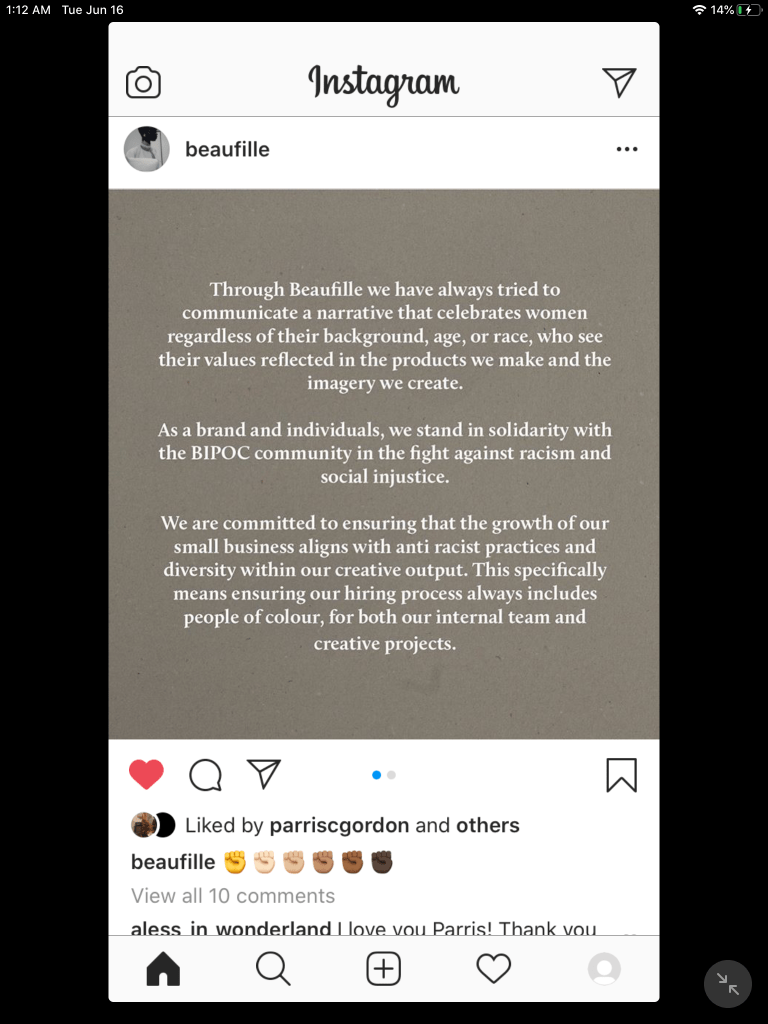Open the Search tab magnifier
The image size is (768, 1024).
point(273,968)
